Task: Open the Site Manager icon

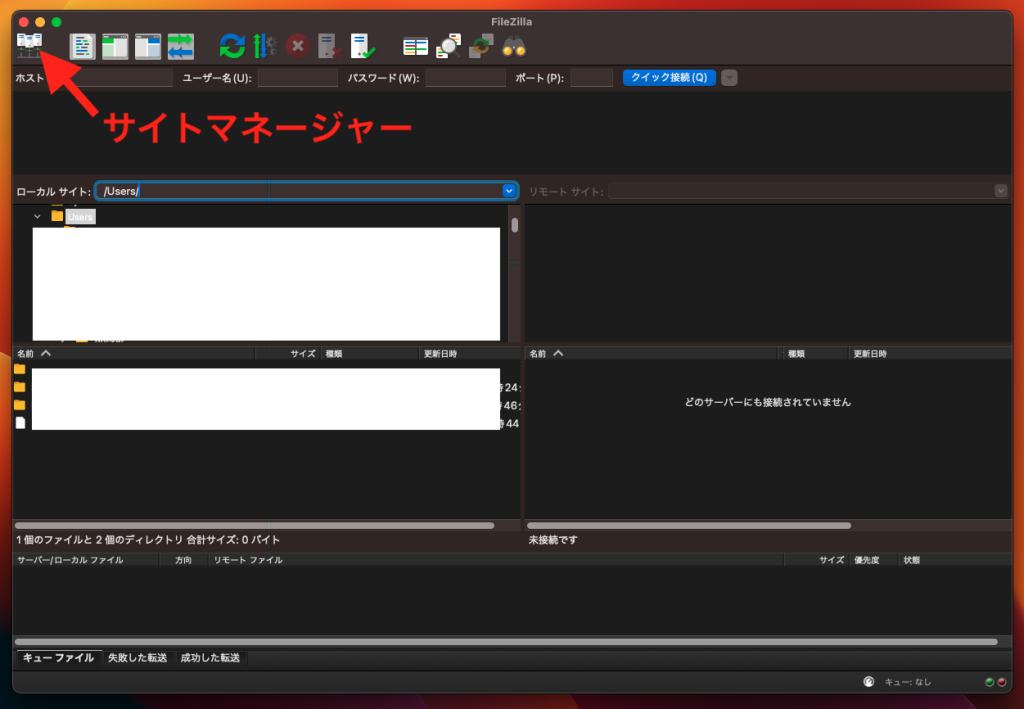Action: (x=29, y=45)
